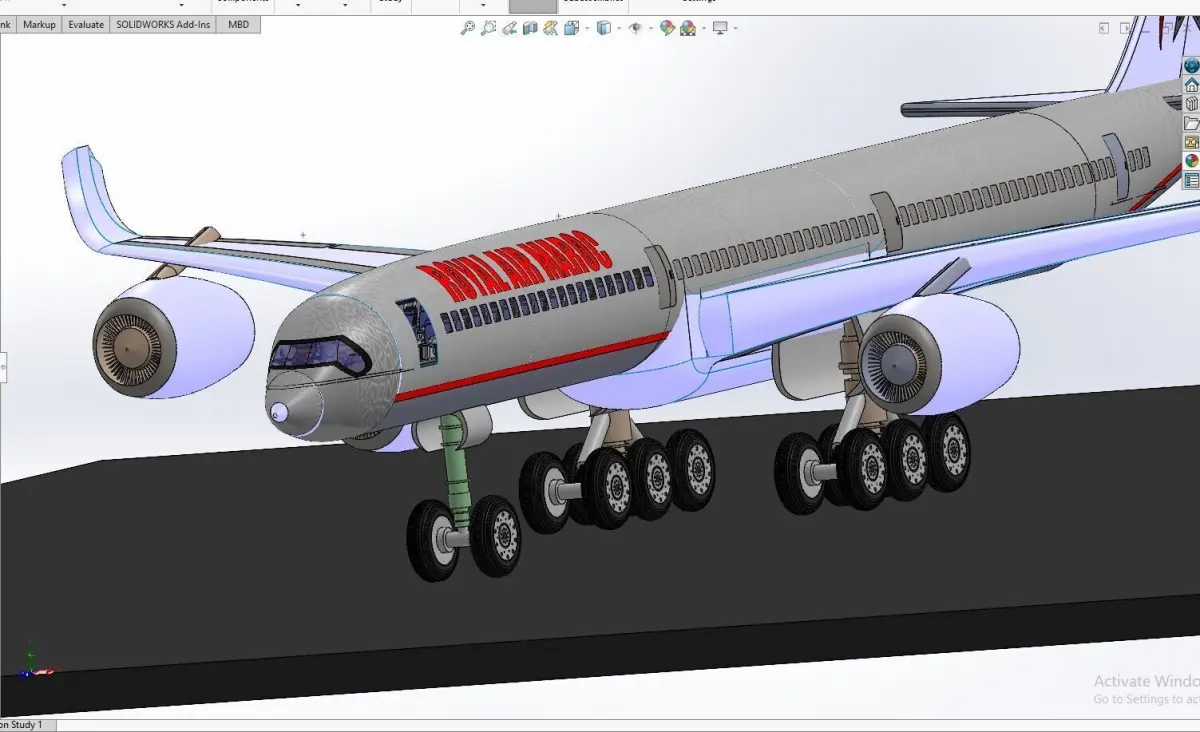Open Appearances, Scenes and Decals pane icon

pyautogui.click(x=1191, y=161)
